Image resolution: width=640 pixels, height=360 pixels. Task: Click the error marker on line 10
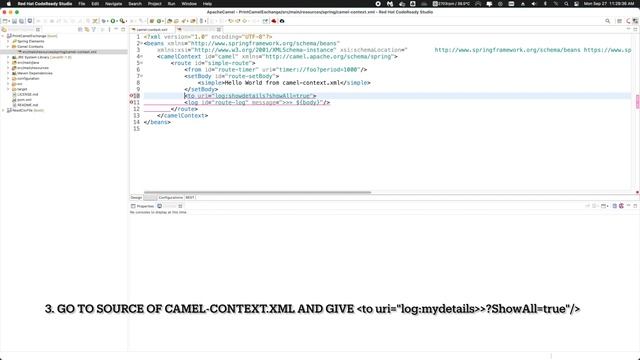131,96
